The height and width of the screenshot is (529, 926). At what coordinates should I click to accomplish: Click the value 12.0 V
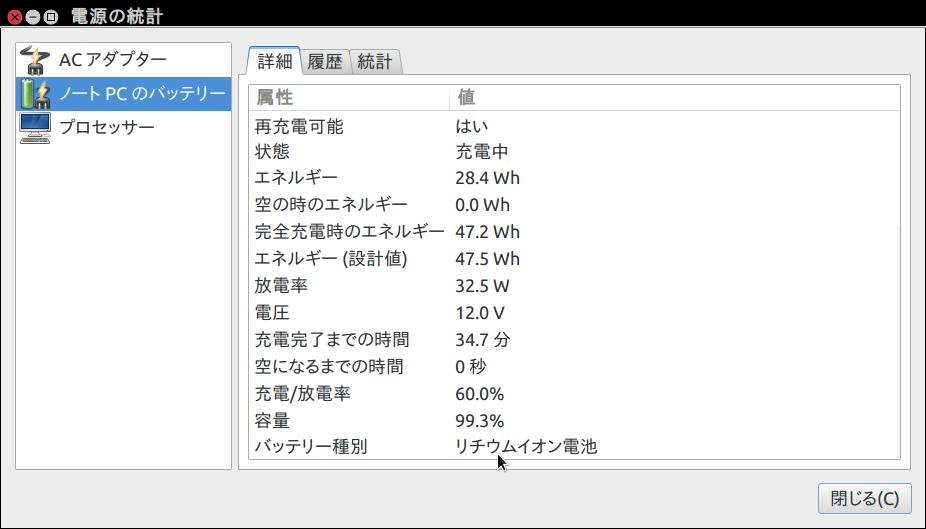pyautogui.click(x=480, y=313)
